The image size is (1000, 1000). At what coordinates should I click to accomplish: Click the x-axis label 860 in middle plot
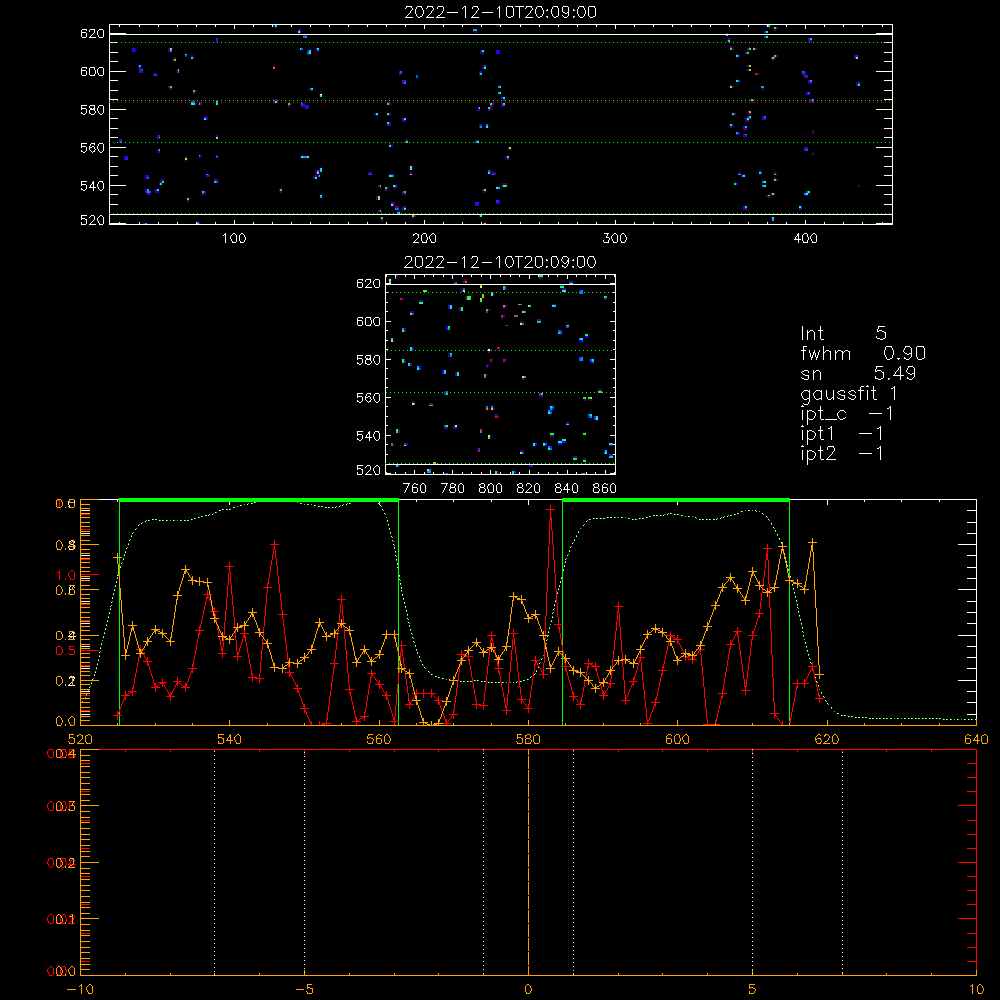[x=605, y=489]
